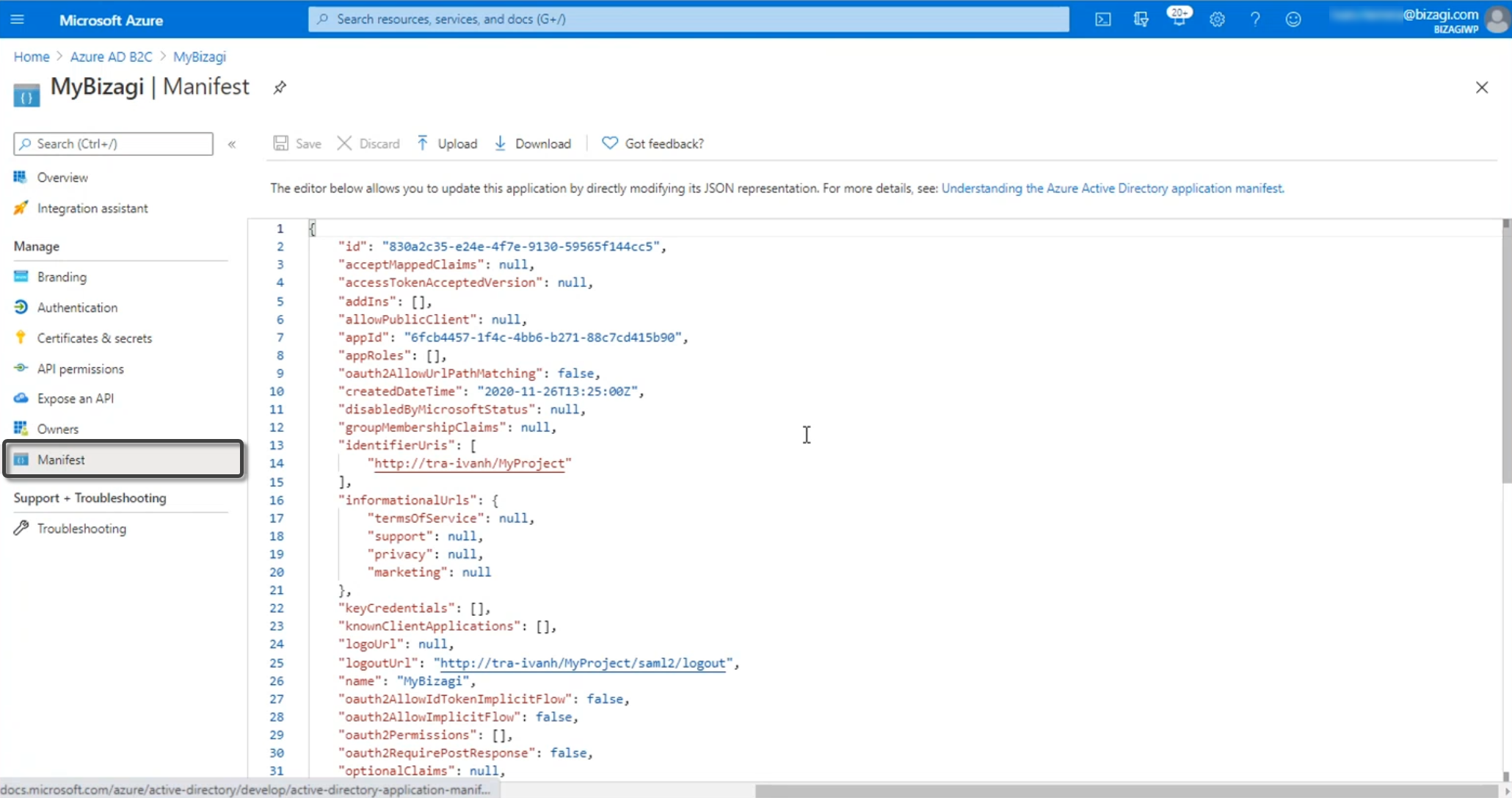This screenshot has width=1512, height=798.
Task: Show notifications bell with 20+ badge
Action: point(1179,18)
